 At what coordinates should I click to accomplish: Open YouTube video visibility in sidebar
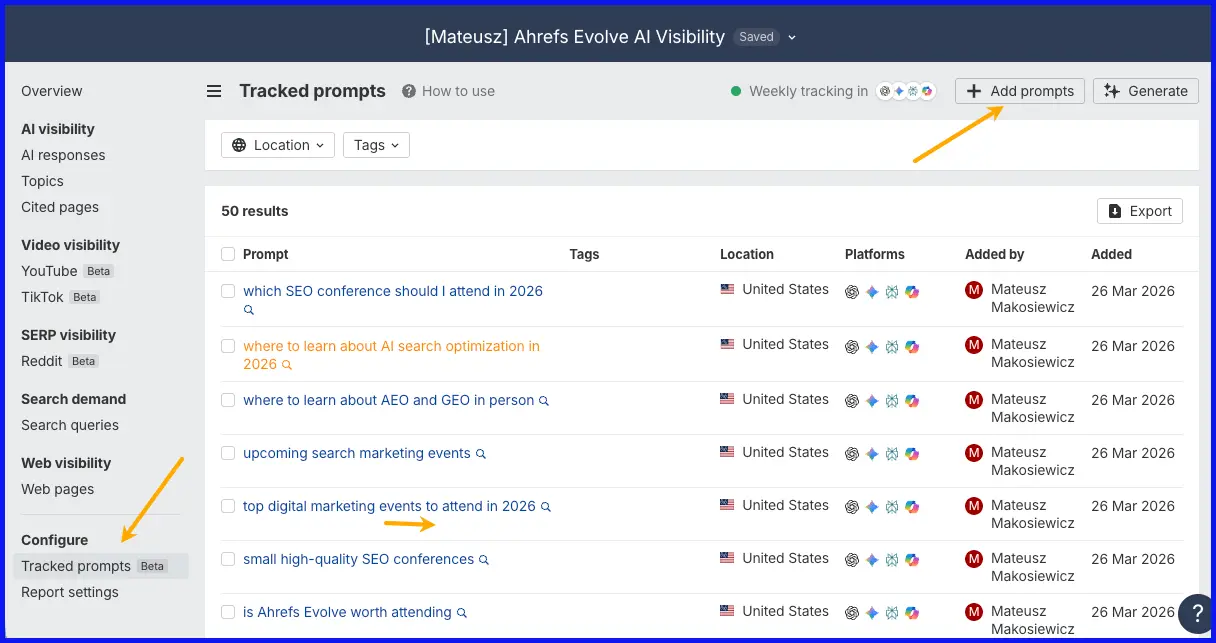pos(49,271)
